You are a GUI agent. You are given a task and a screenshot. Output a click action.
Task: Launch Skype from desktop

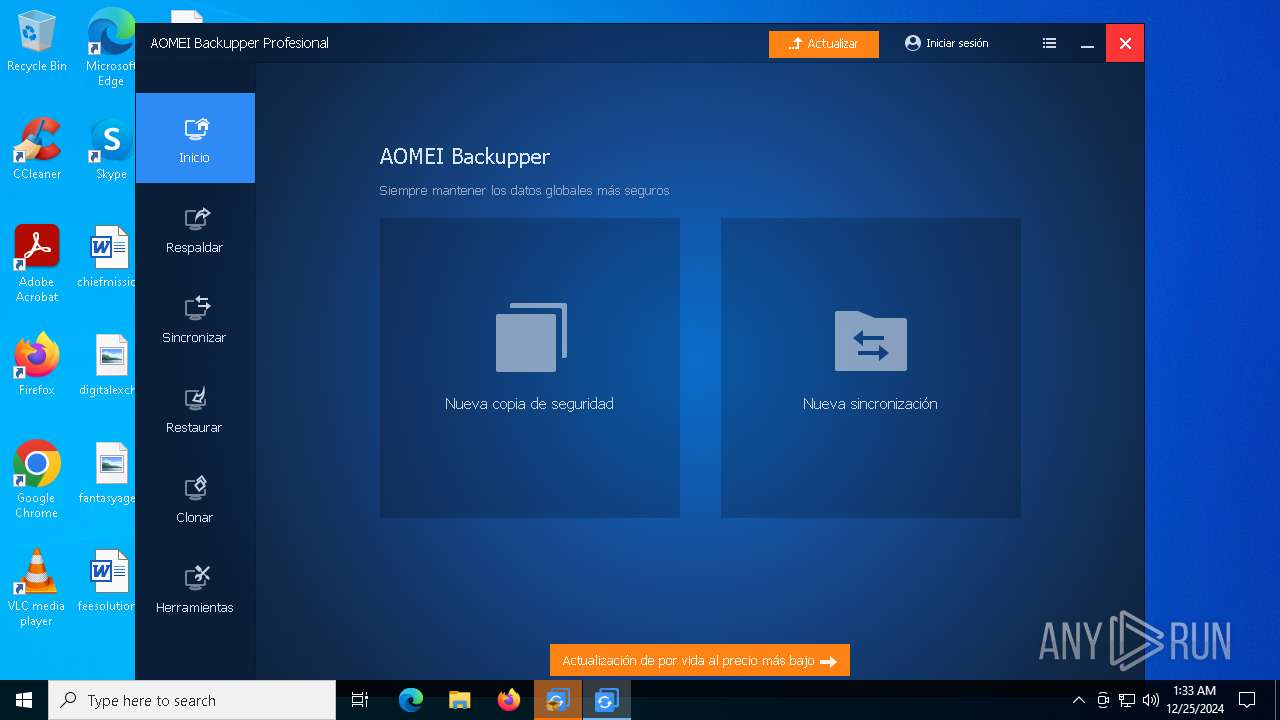tap(111, 148)
